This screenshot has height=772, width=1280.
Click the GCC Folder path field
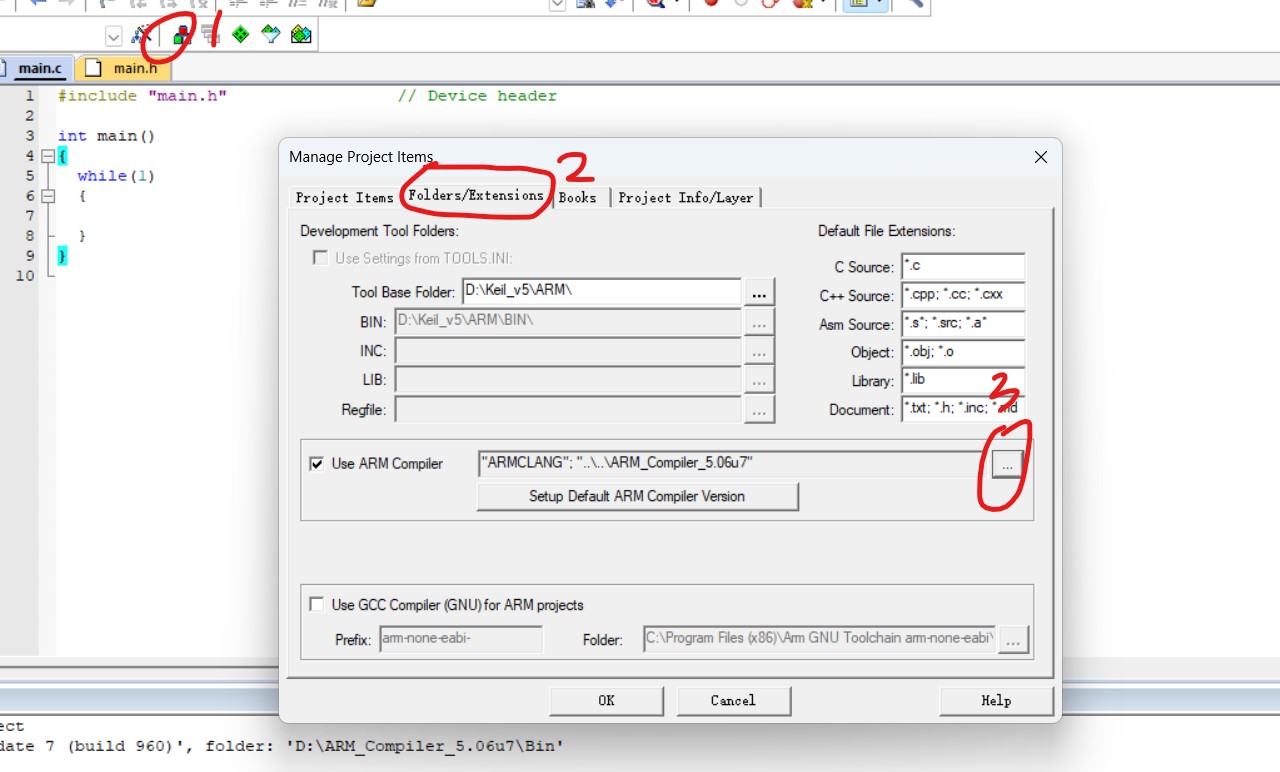tap(819, 640)
